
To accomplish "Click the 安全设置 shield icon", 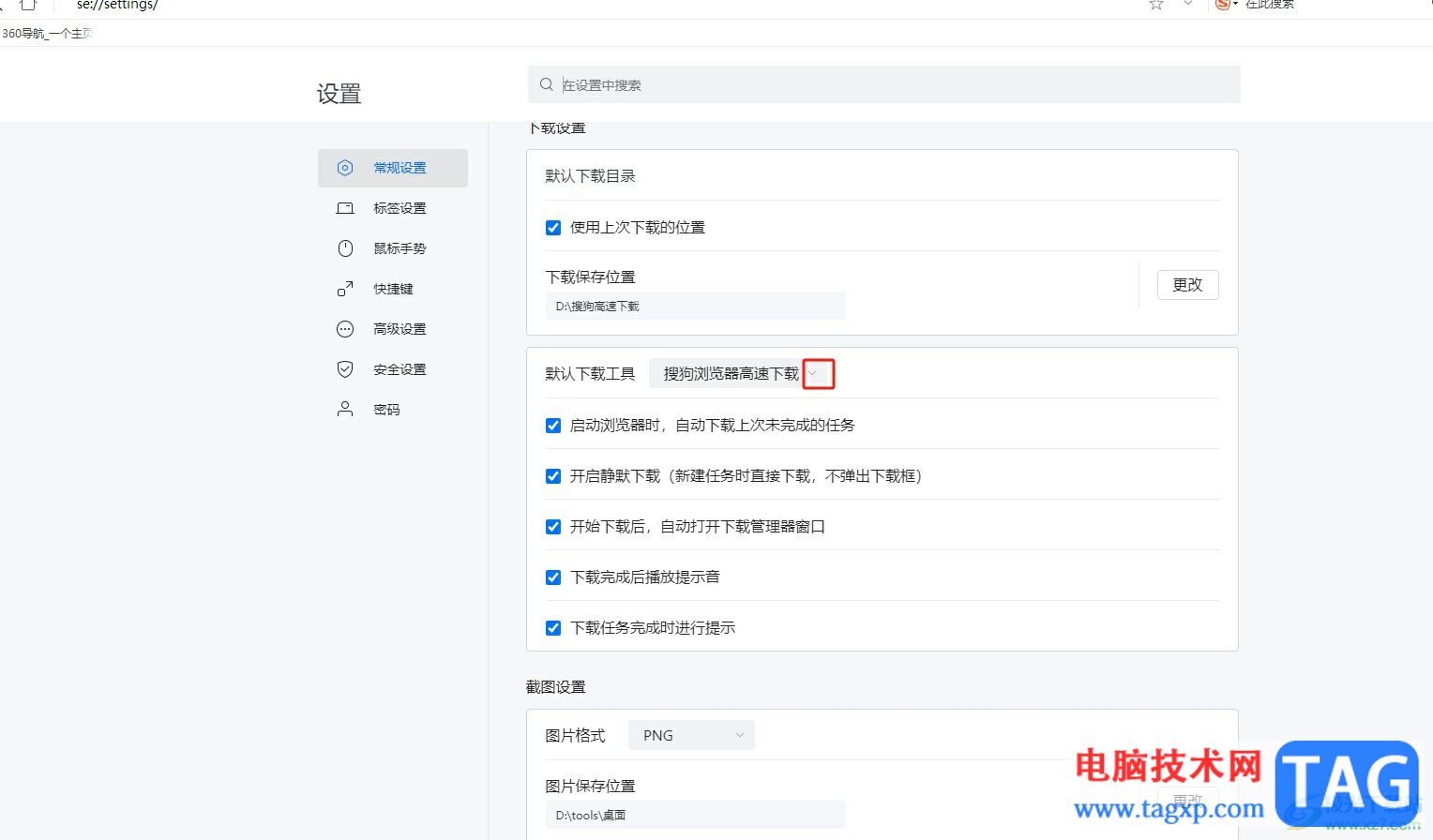I will click(345, 369).
